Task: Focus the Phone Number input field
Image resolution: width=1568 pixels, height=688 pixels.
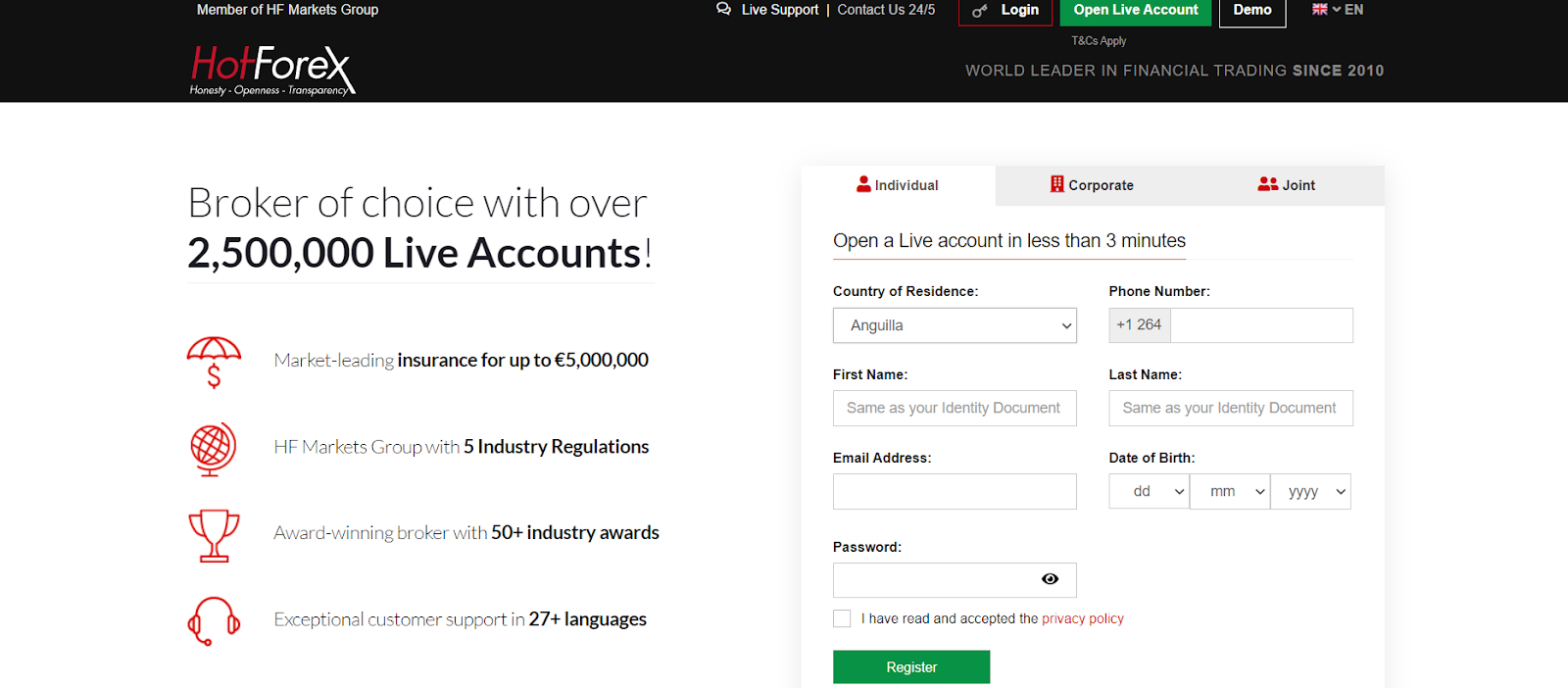Action: tap(1261, 325)
